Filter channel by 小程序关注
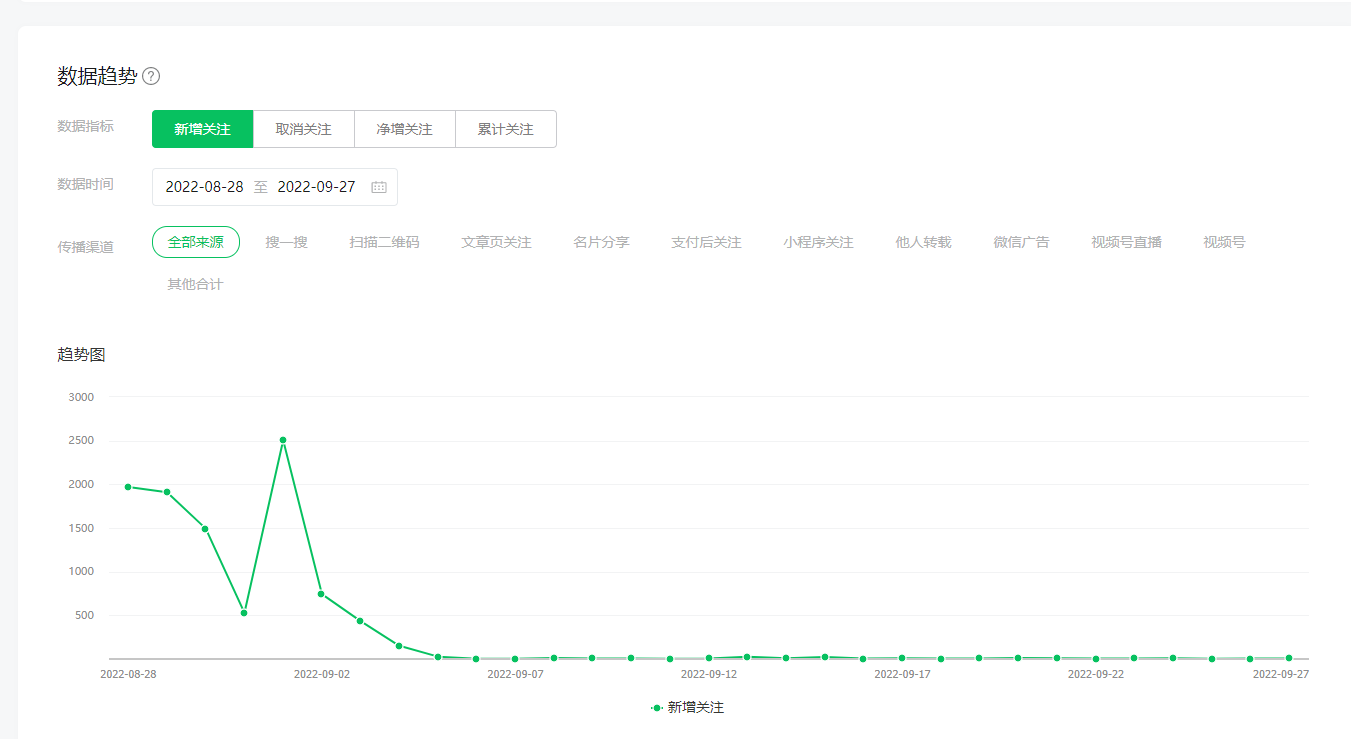The image size is (1351, 739). coord(818,242)
